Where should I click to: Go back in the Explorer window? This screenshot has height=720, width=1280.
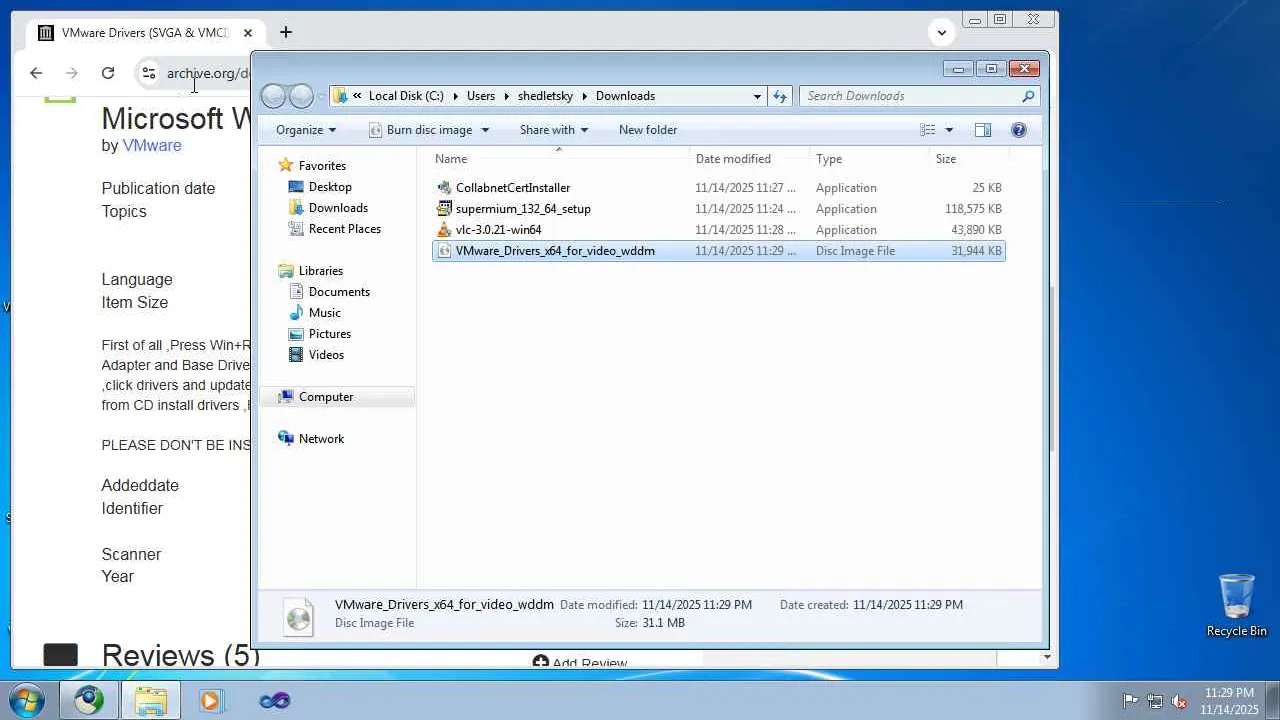273,96
